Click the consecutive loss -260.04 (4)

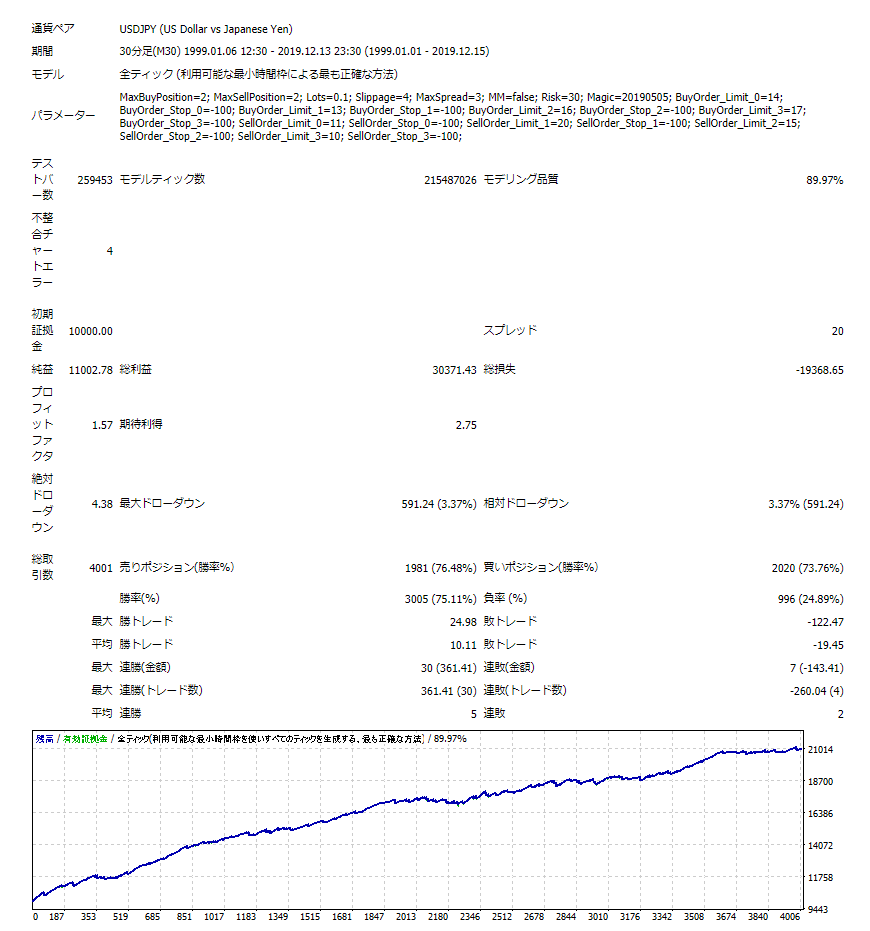pos(817,691)
